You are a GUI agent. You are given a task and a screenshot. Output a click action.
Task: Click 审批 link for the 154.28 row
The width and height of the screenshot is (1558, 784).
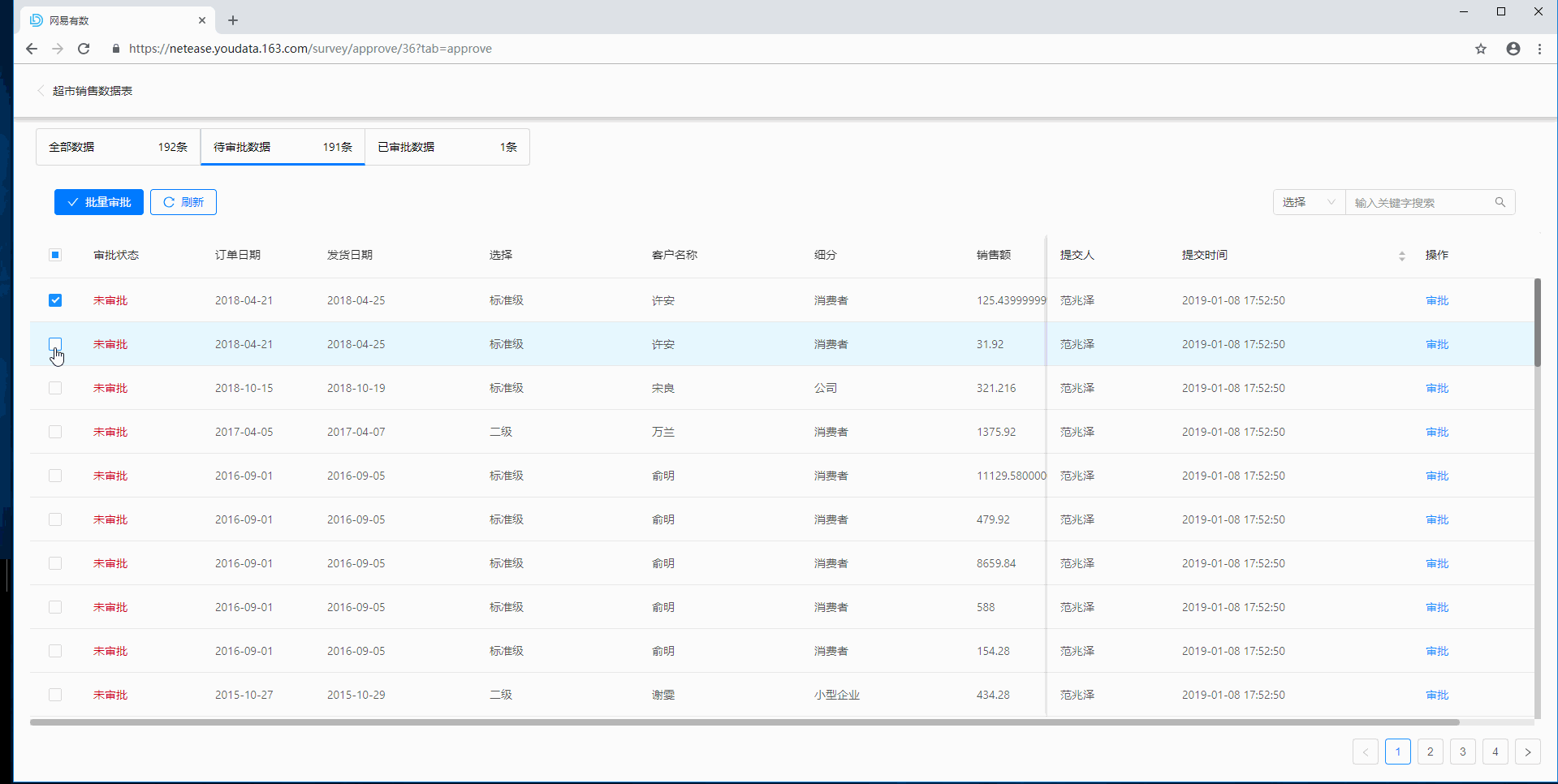coord(1437,651)
